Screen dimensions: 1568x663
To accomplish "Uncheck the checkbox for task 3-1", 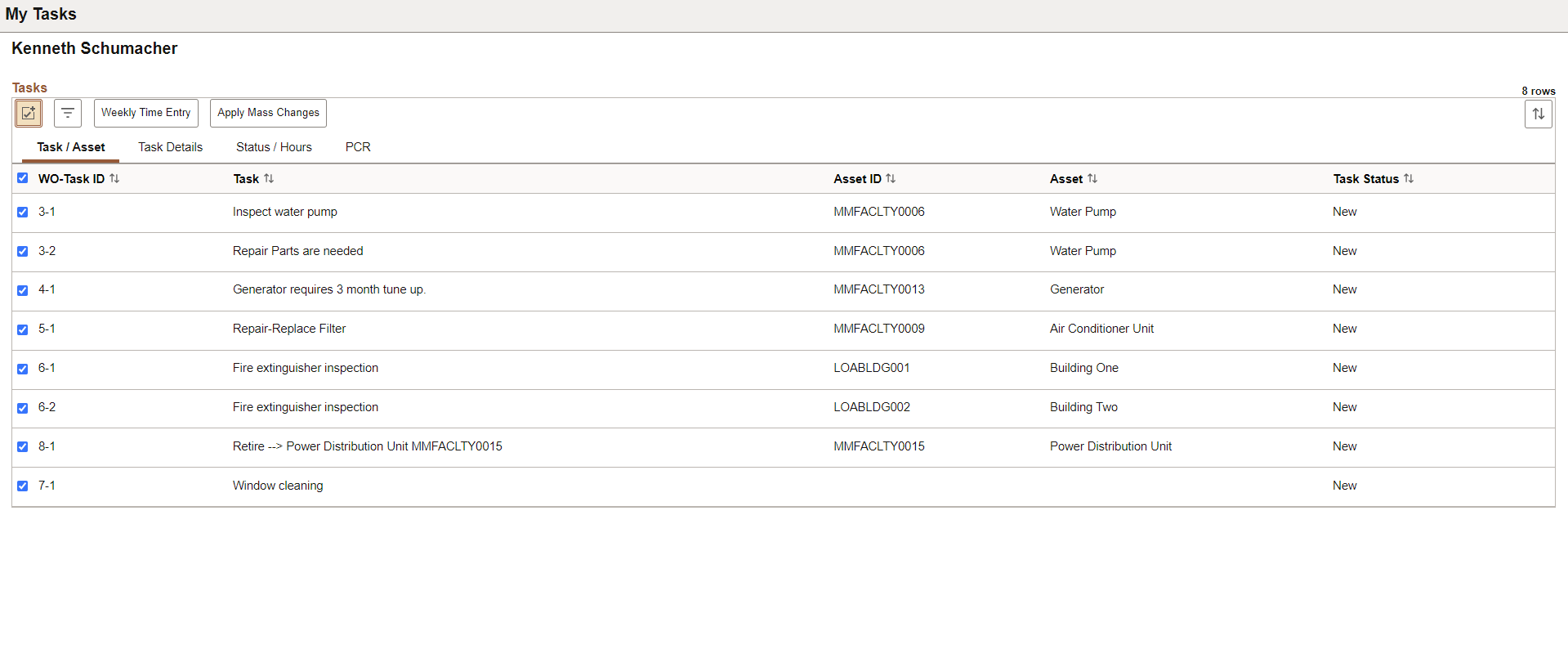I will 23,212.
